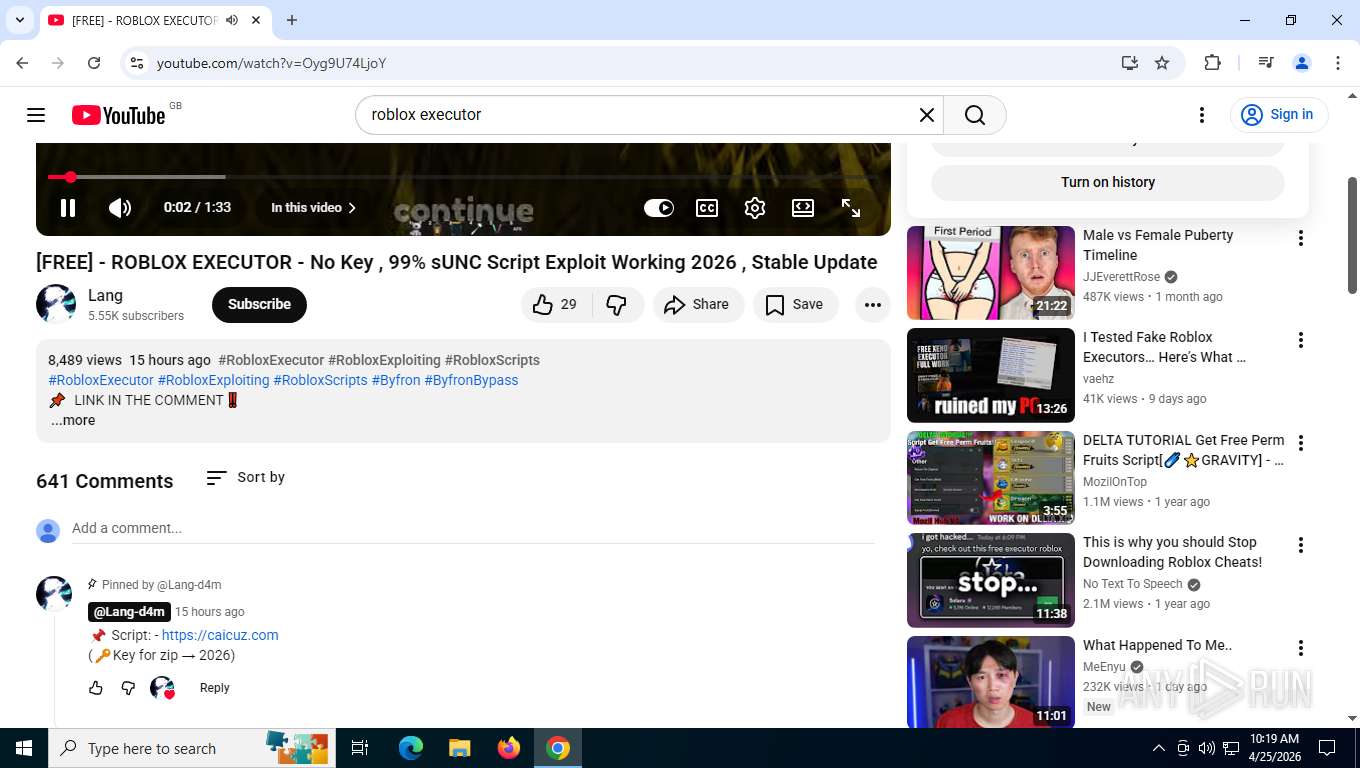Go to YouTube home via logo
The height and width of the screenshot is (768, 1360).
(119, 115)
